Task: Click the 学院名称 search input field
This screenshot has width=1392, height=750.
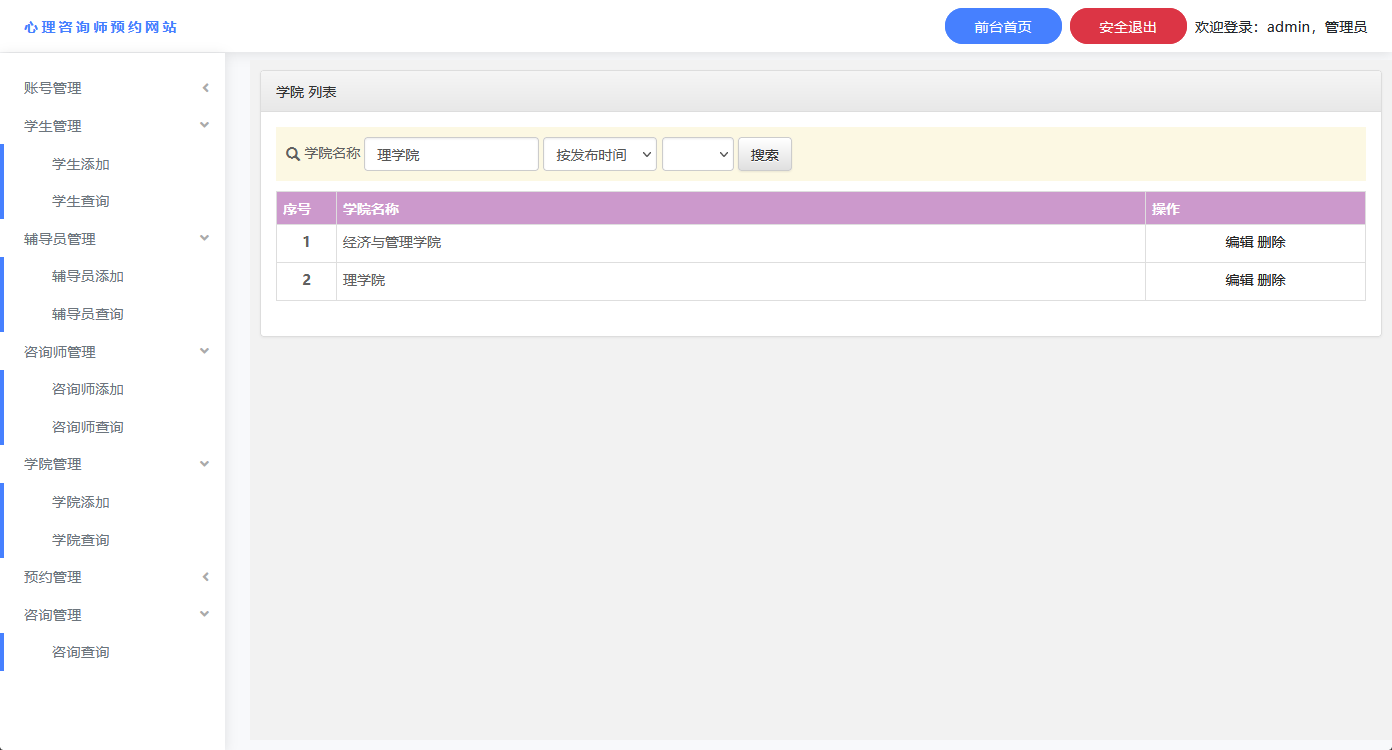Action: pyautogui.click(x=451, y=154)
